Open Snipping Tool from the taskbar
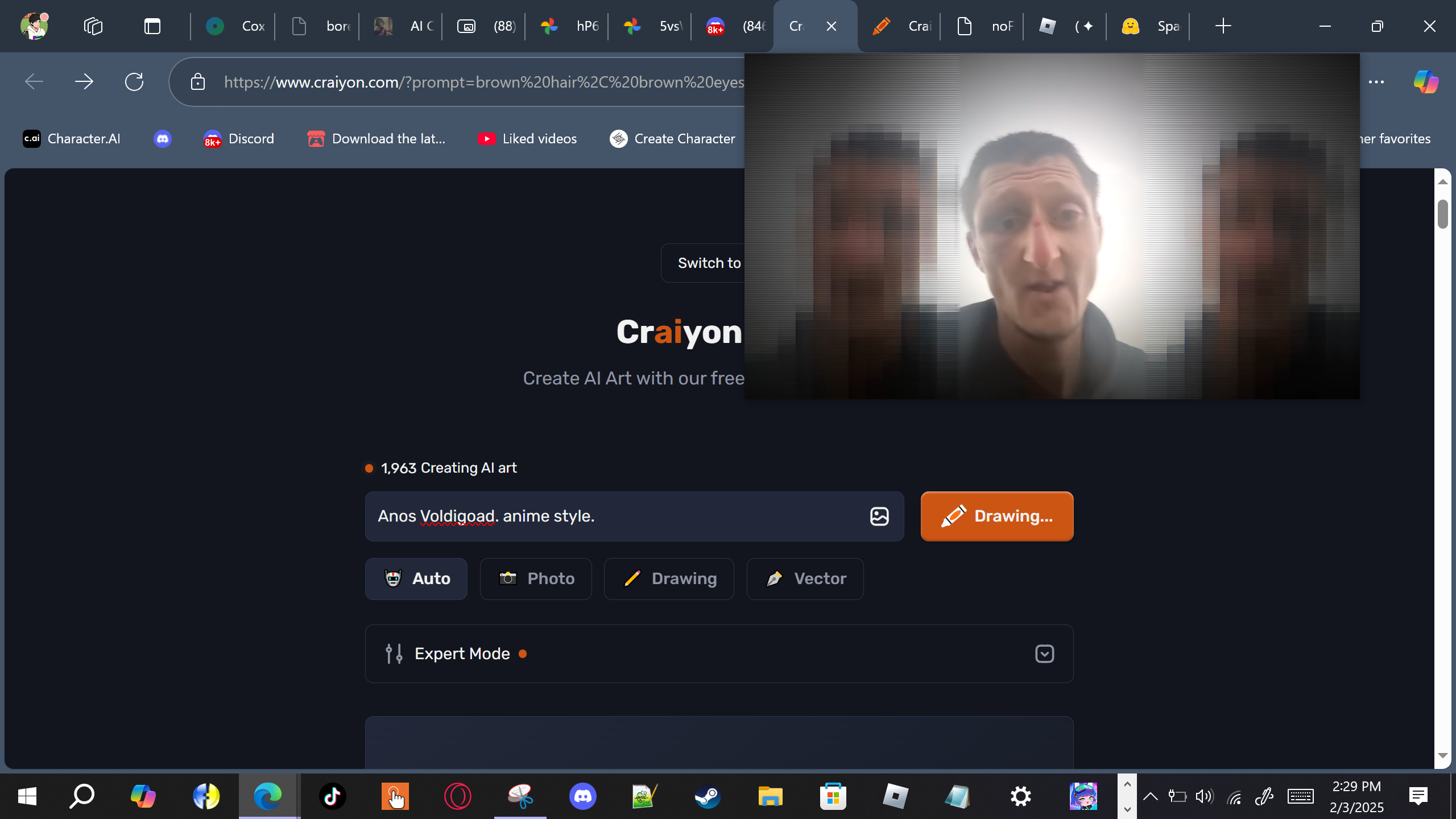1456x819 pixels. (520, 796)
